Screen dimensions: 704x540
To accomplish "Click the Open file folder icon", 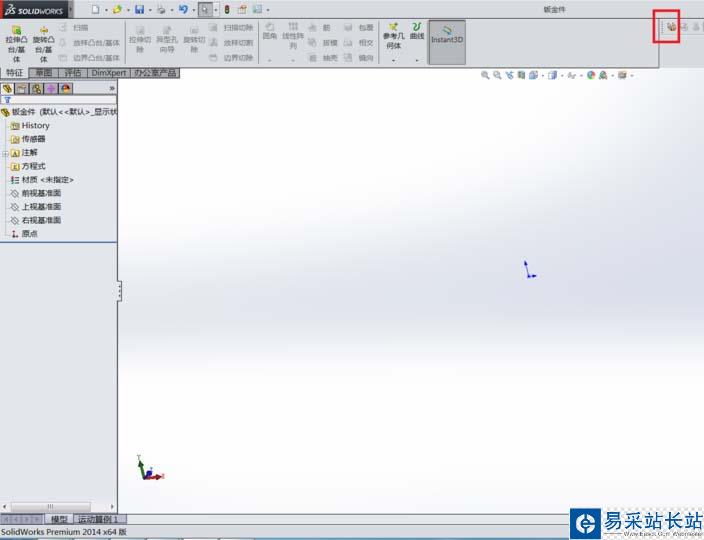I will pos(117,9).
